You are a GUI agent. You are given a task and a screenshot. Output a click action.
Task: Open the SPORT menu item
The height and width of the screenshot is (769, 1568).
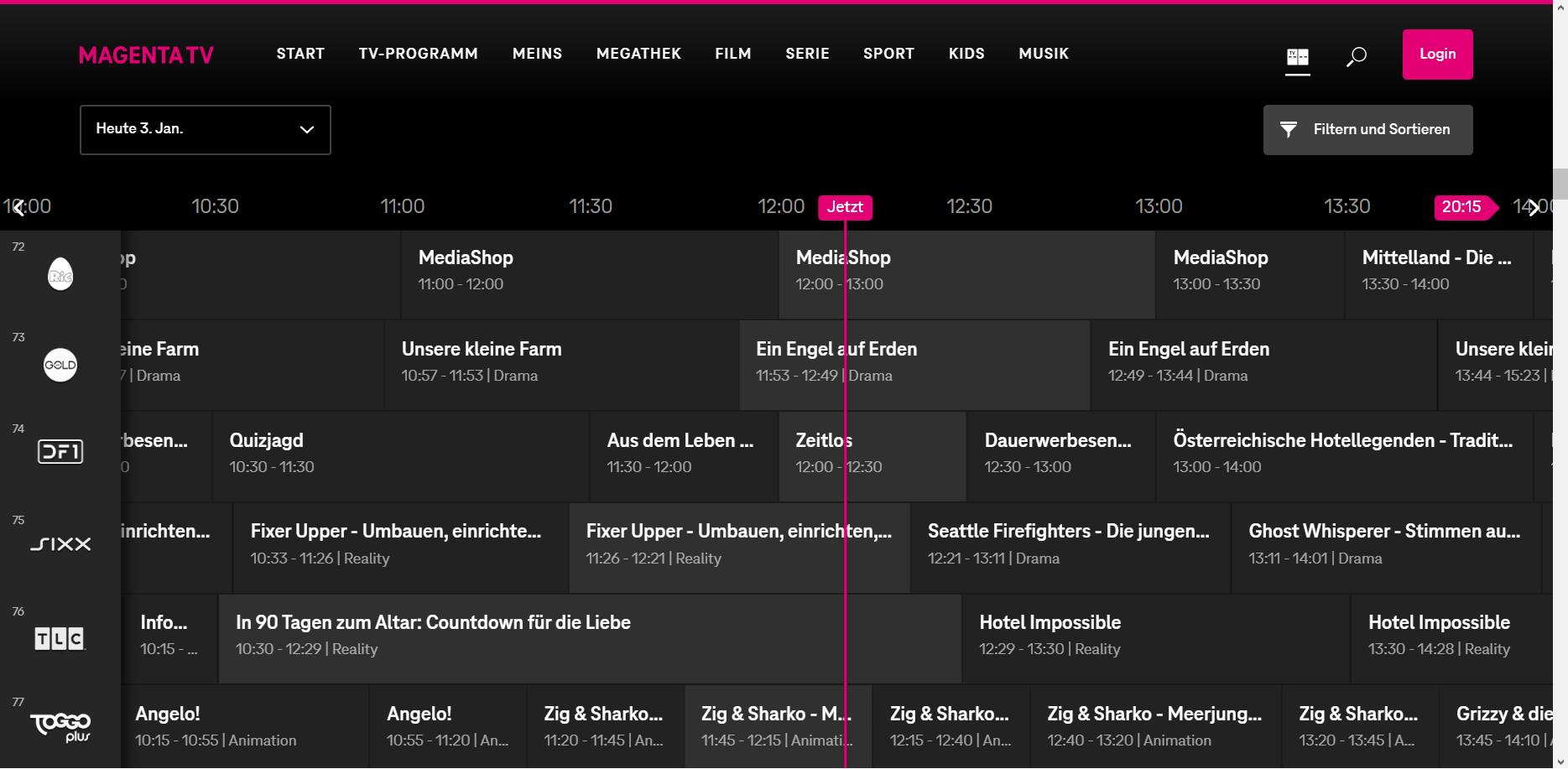889,54
